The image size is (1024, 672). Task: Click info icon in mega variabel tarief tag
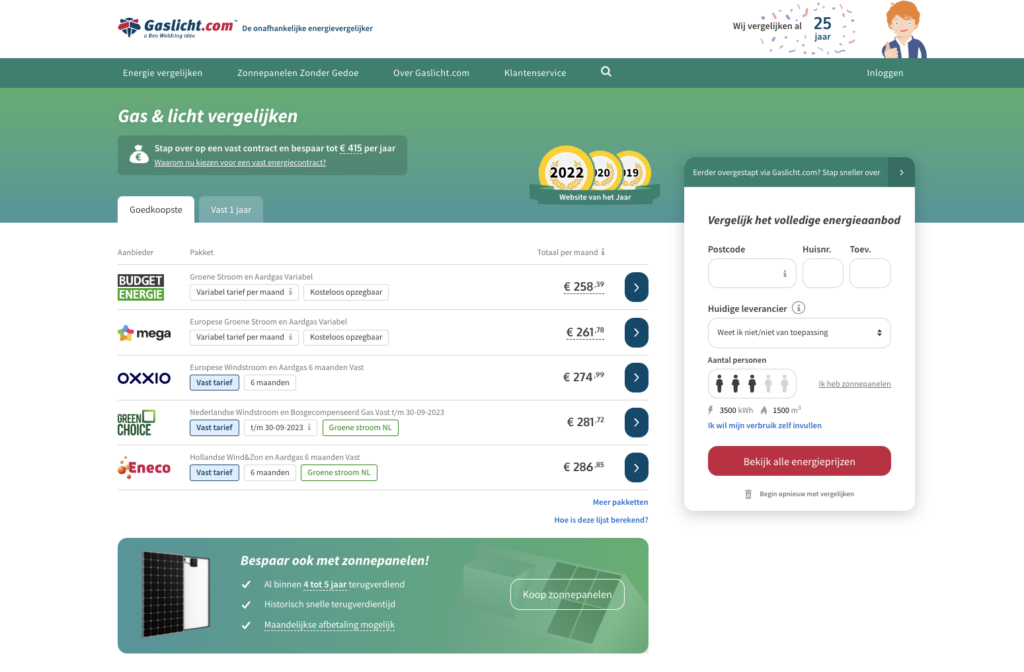291,337
